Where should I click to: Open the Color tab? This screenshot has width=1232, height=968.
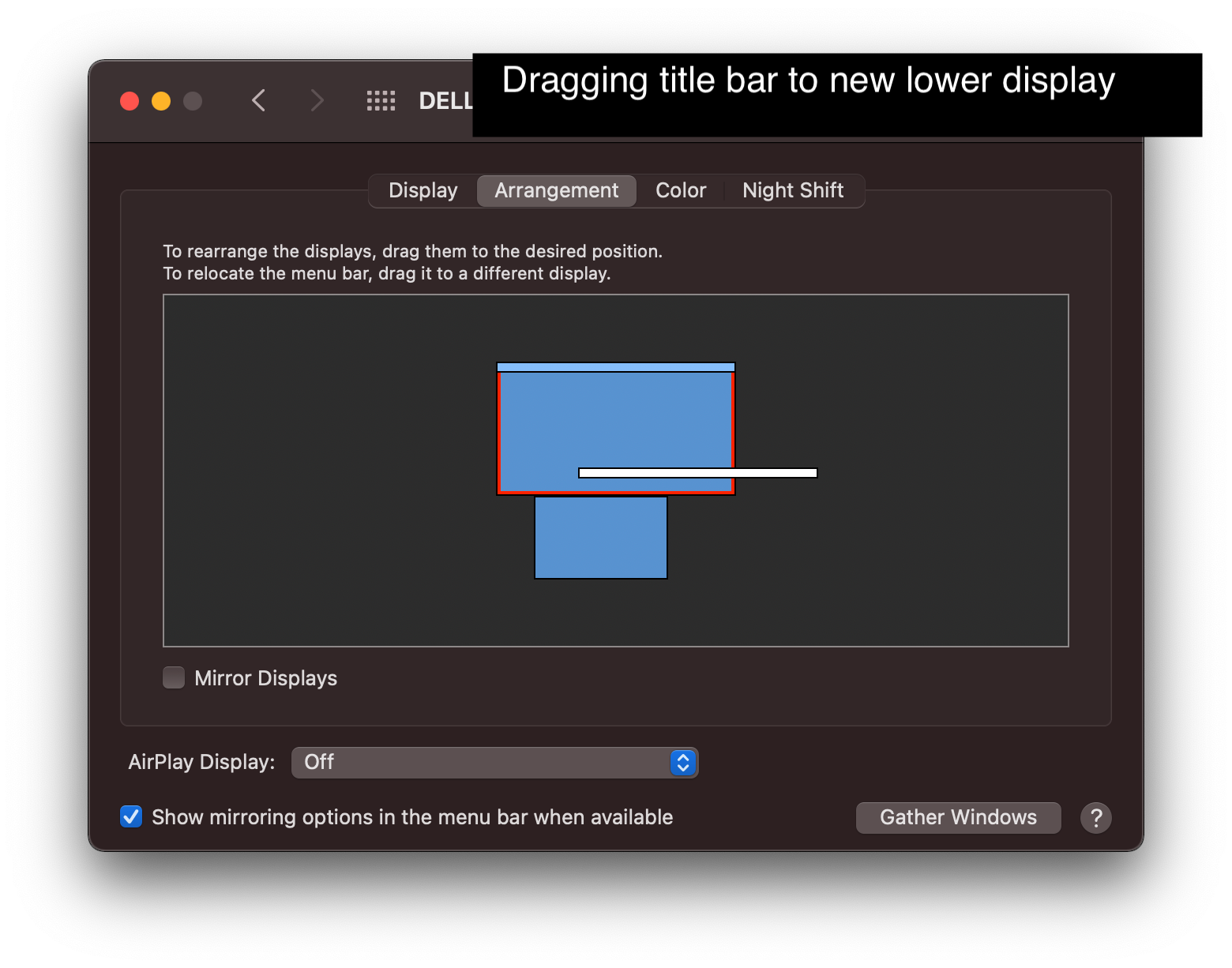point(681,190)
